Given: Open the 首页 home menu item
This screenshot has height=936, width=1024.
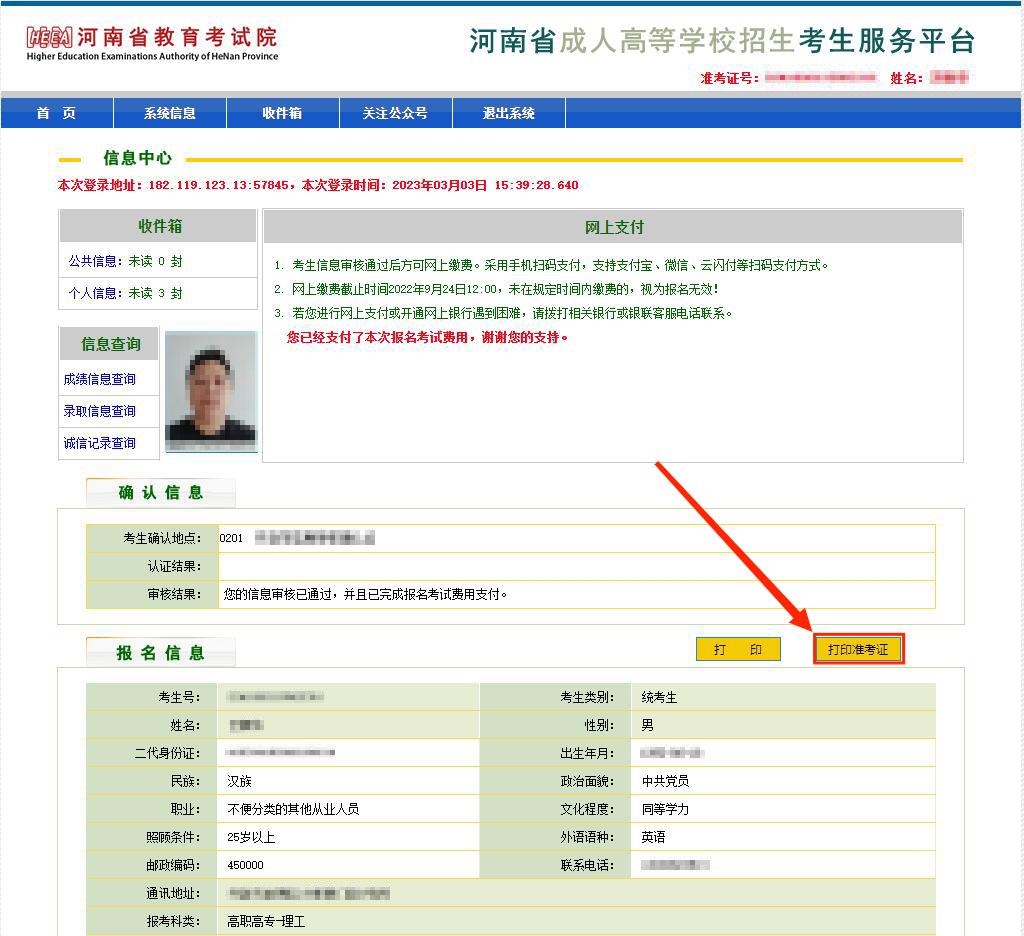Looking at the screenshot, I should coord(56,113).
